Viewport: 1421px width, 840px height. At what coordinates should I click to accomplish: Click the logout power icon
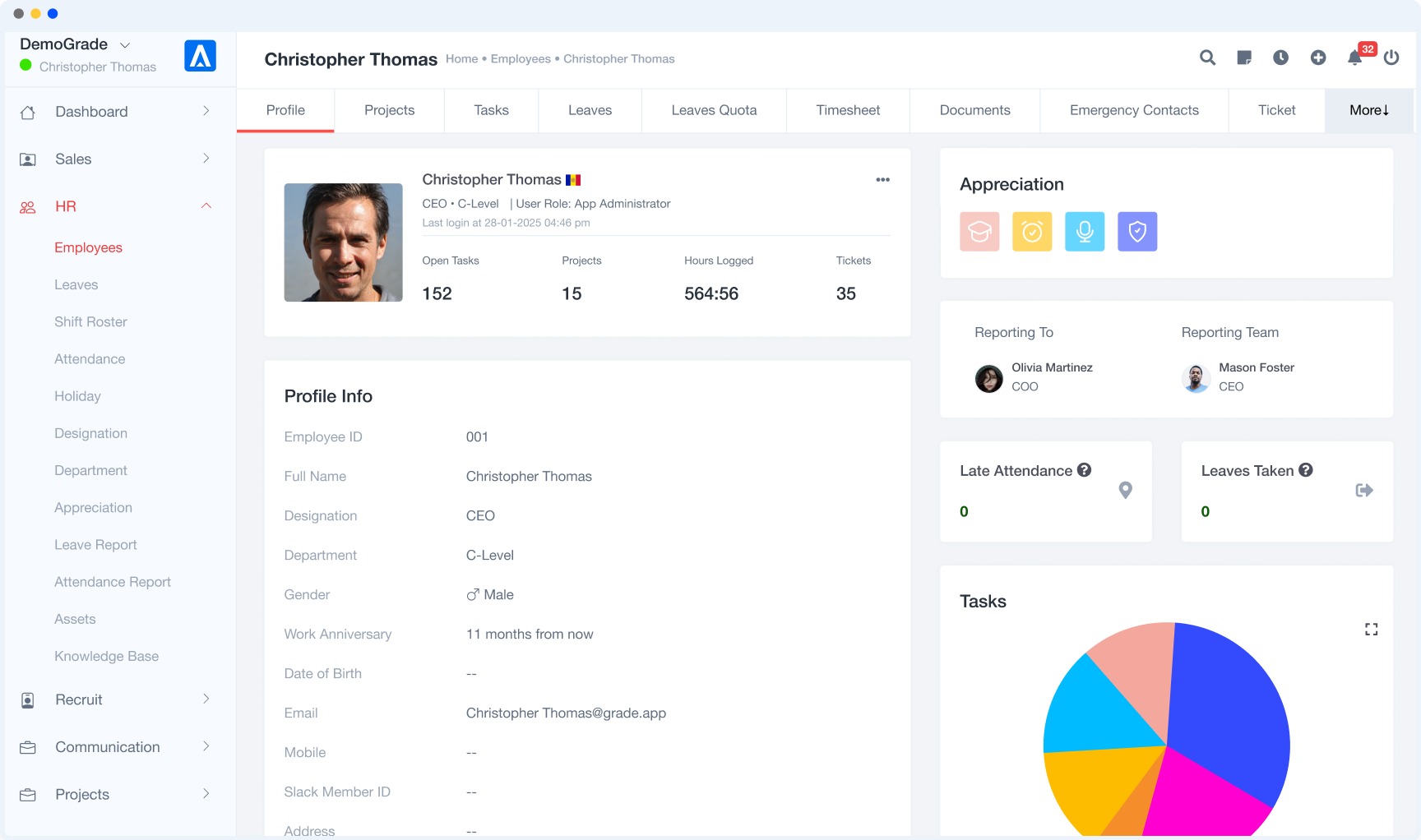pyautogui.click(x=1391, y=58)
